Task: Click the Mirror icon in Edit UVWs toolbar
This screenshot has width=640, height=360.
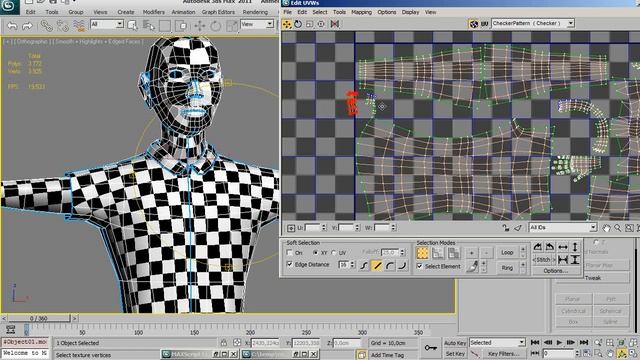Action: point(335,24)
